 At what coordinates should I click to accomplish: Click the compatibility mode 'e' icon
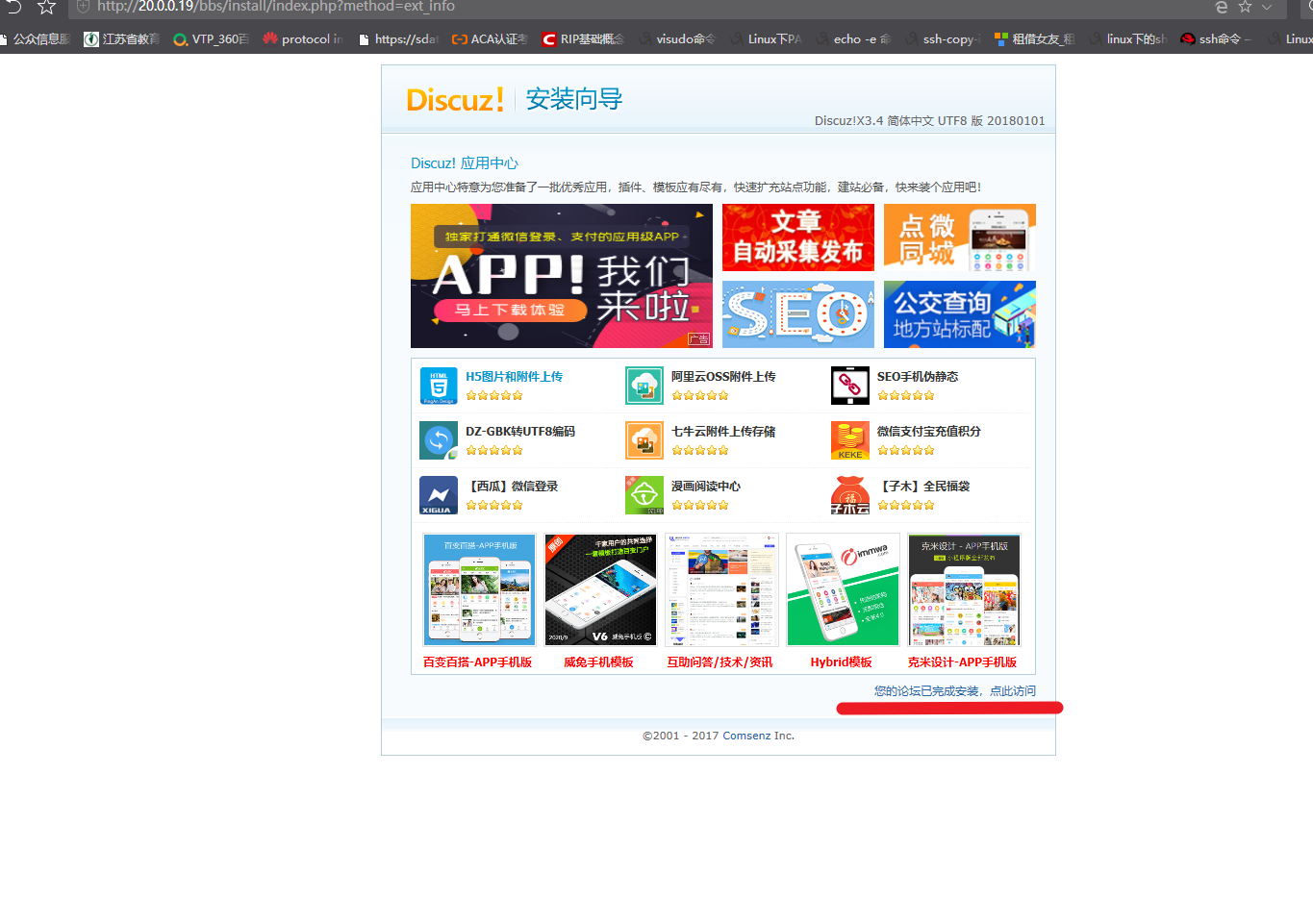(1222, 7)
